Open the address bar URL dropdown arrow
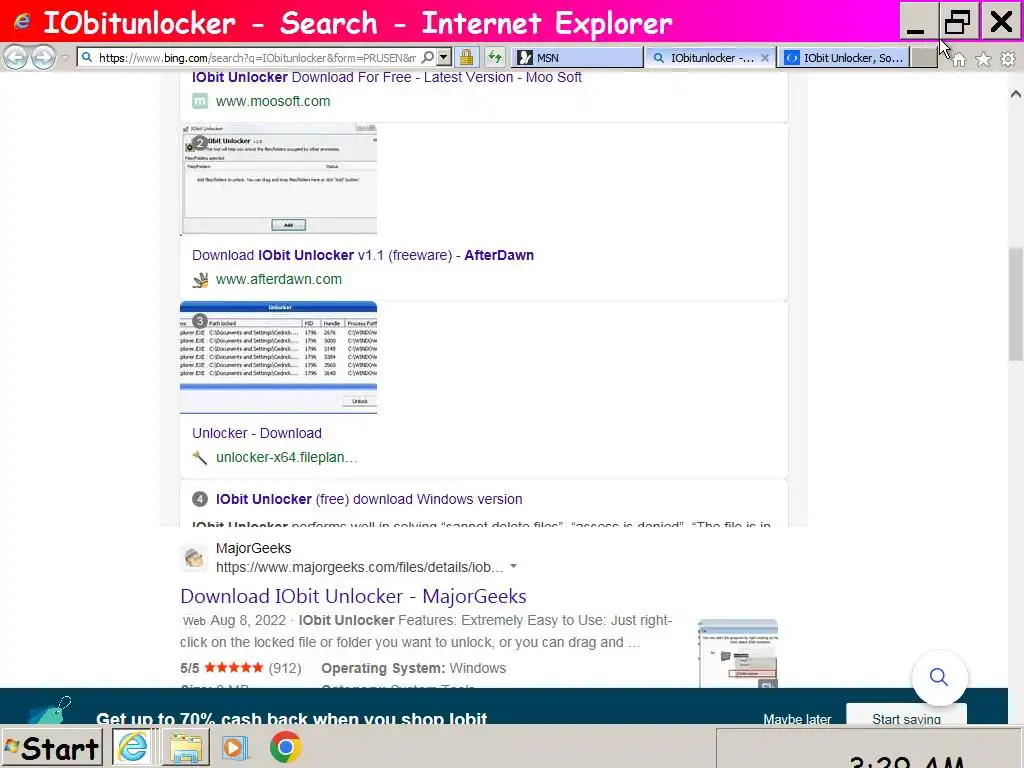Image resolution: width=1024 pixels, height=768 pixels. click(443, 57)
